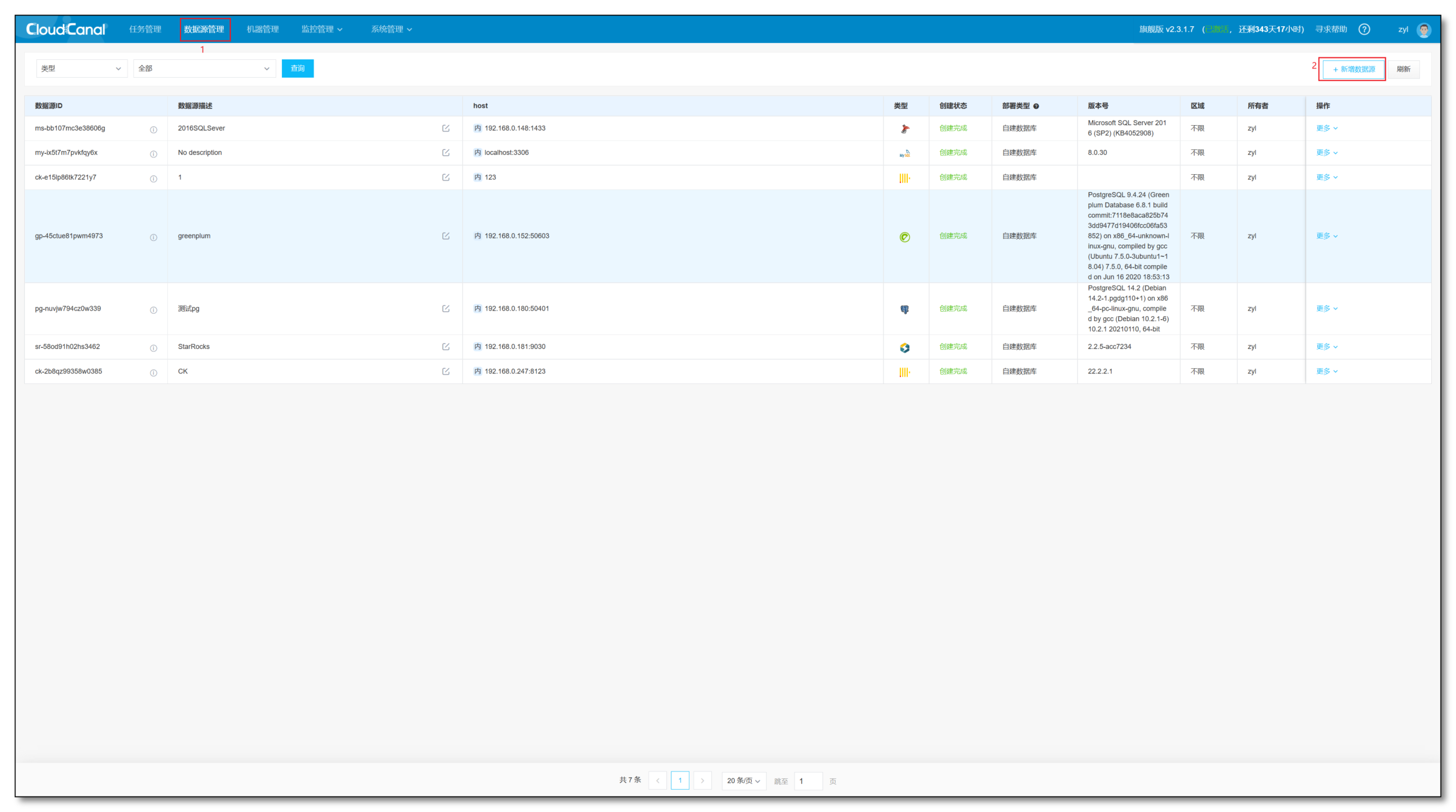Open the 系统管理 menu

[x=391, y=29]
